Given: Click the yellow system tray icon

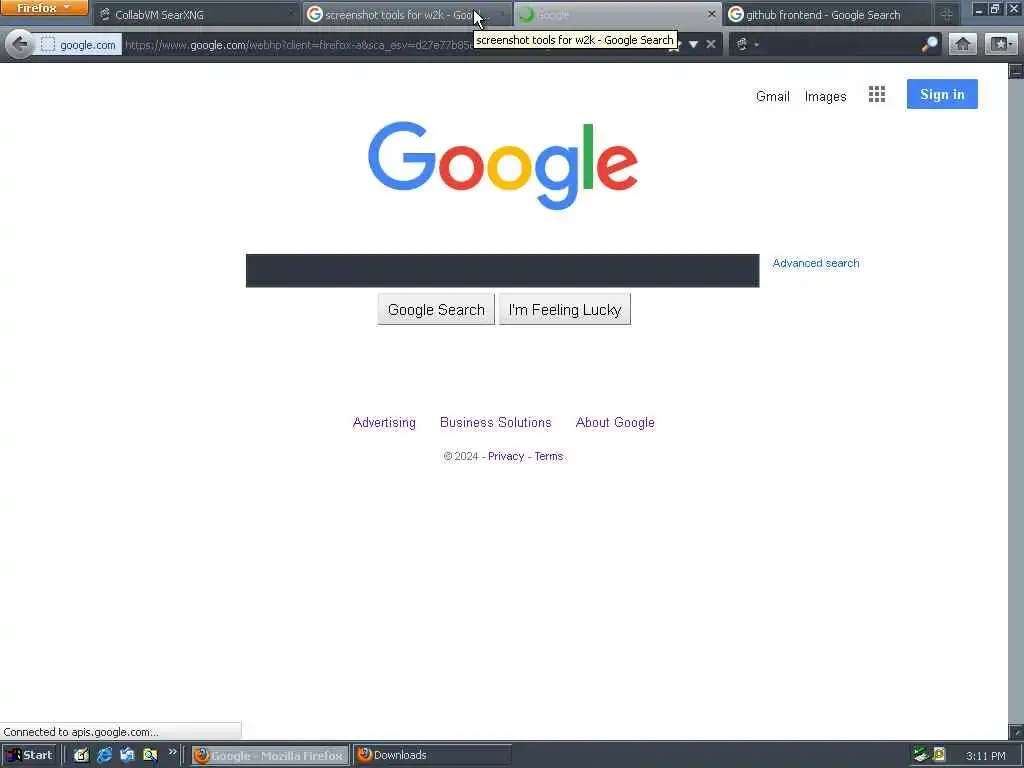Looking at the screenshot, I should [939, 754].
